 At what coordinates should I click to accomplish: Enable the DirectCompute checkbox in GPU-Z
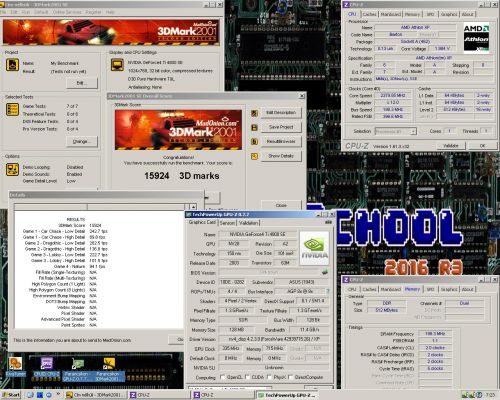click(291, 377)
